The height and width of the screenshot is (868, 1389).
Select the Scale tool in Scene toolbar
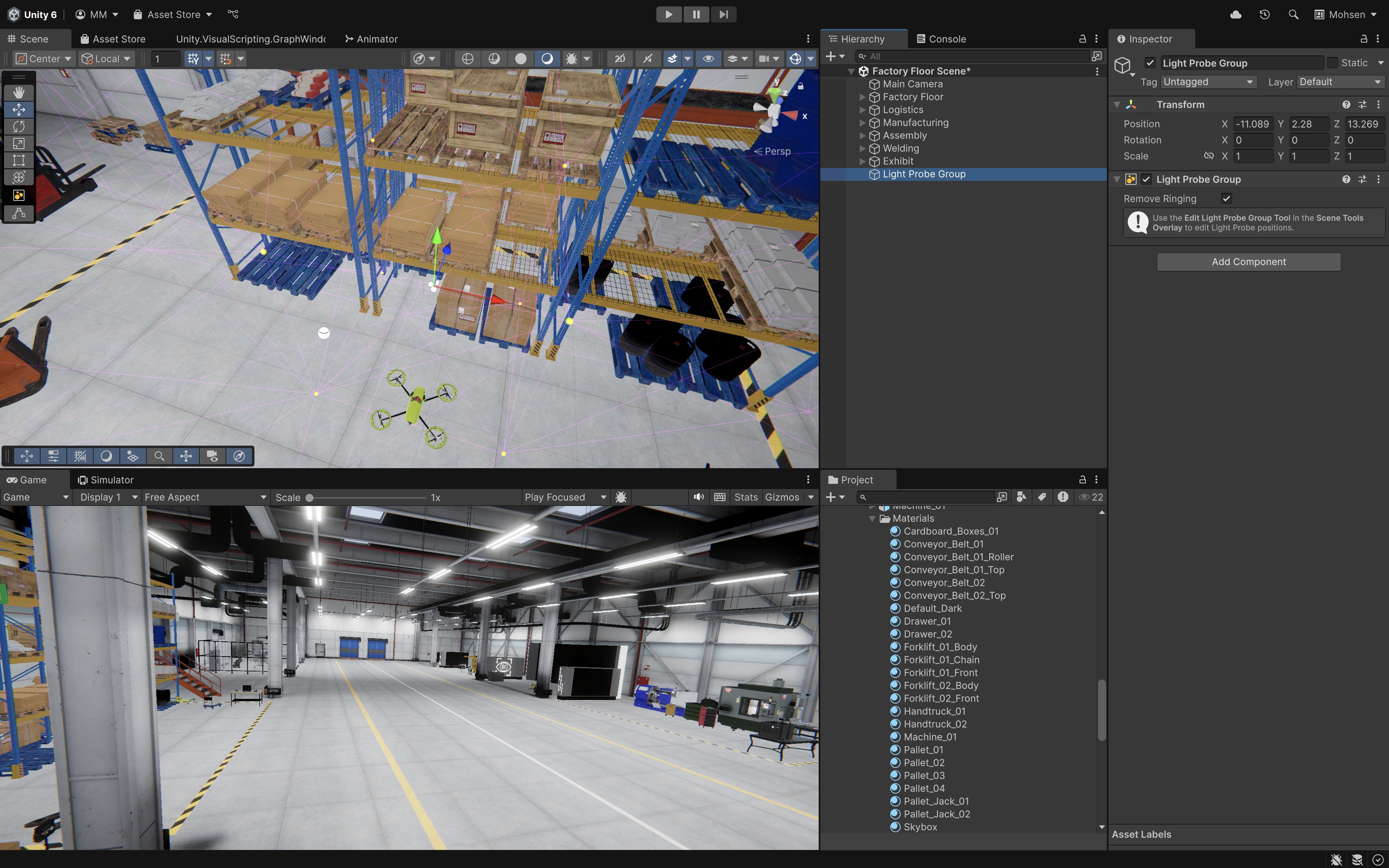coord(18,143)
